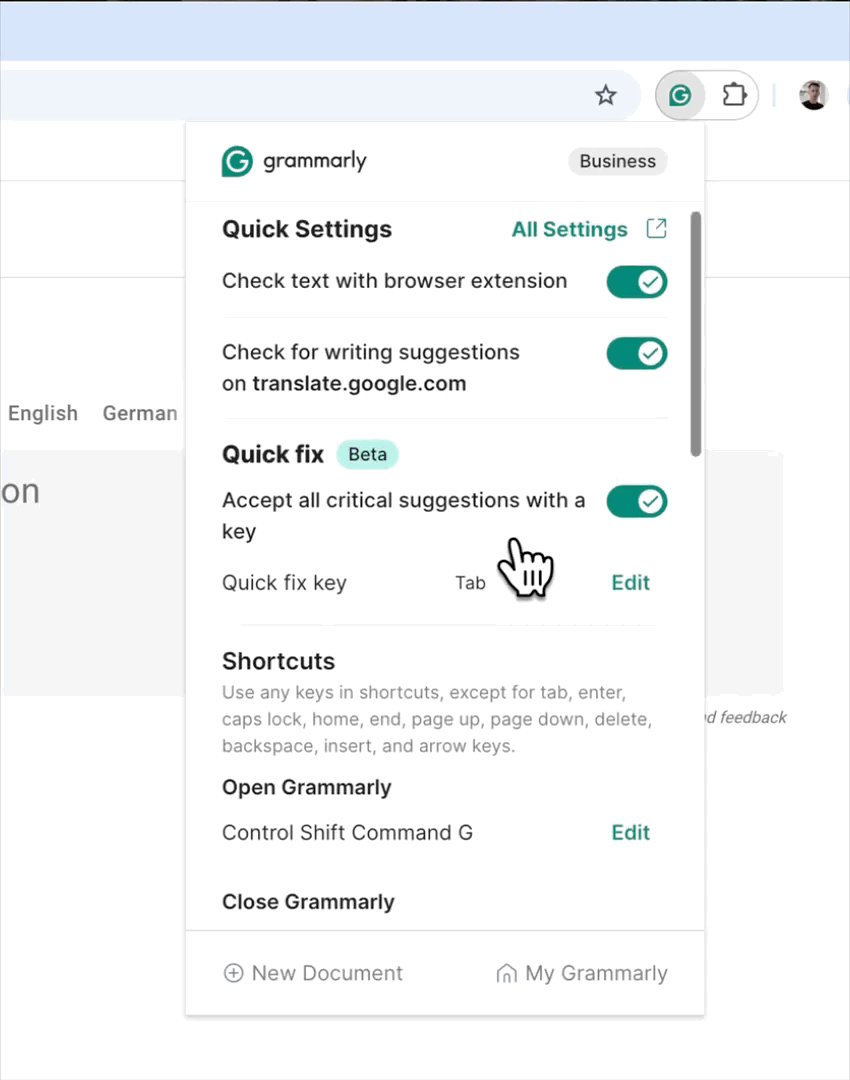This screenshot has height=1080, width=850.
Task: Click the bookmark star icon
Action: [x=606, y=95]
